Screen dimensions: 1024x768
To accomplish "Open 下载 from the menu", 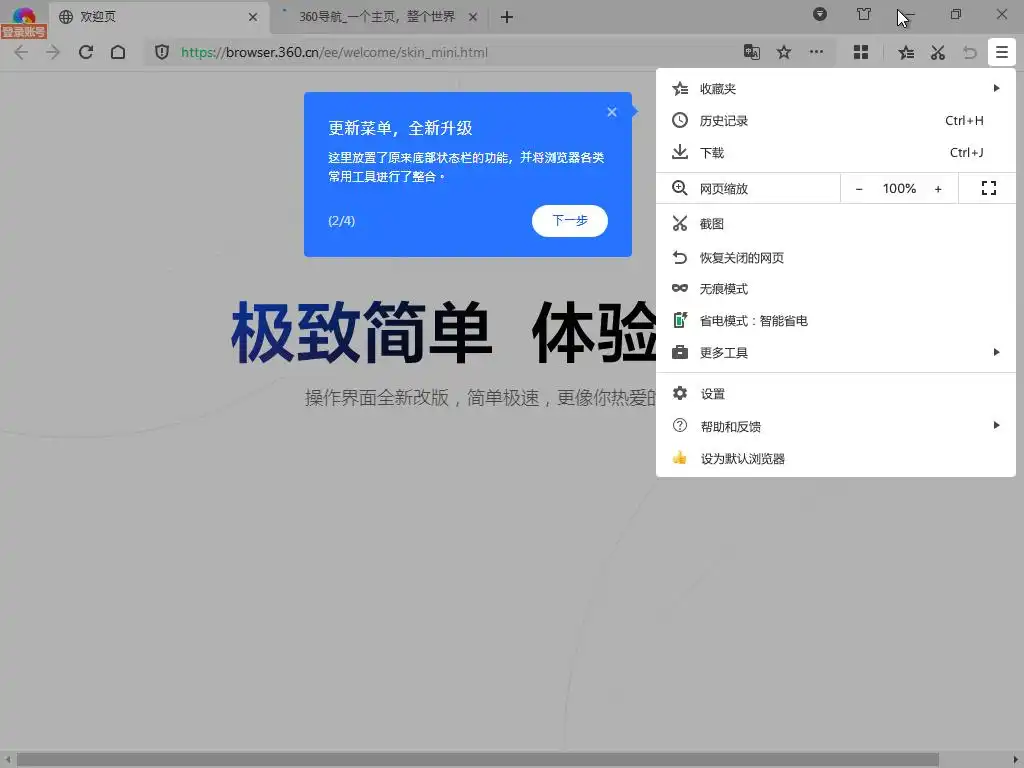I will coord(835,152).
